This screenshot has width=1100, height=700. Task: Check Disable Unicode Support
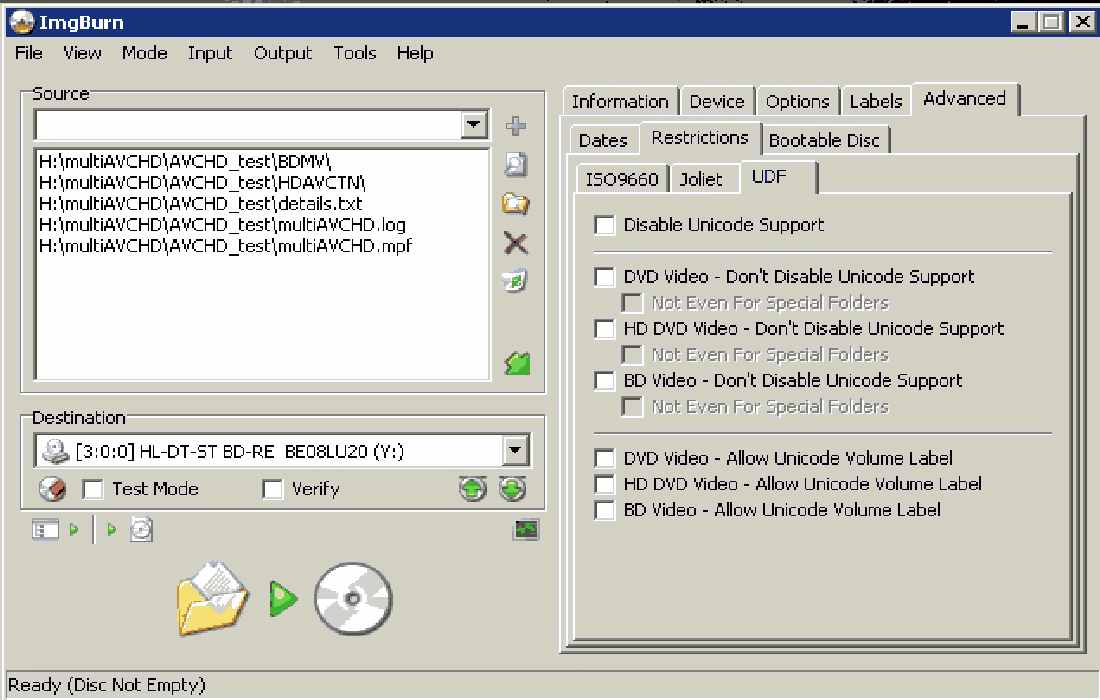click(604, 225)
